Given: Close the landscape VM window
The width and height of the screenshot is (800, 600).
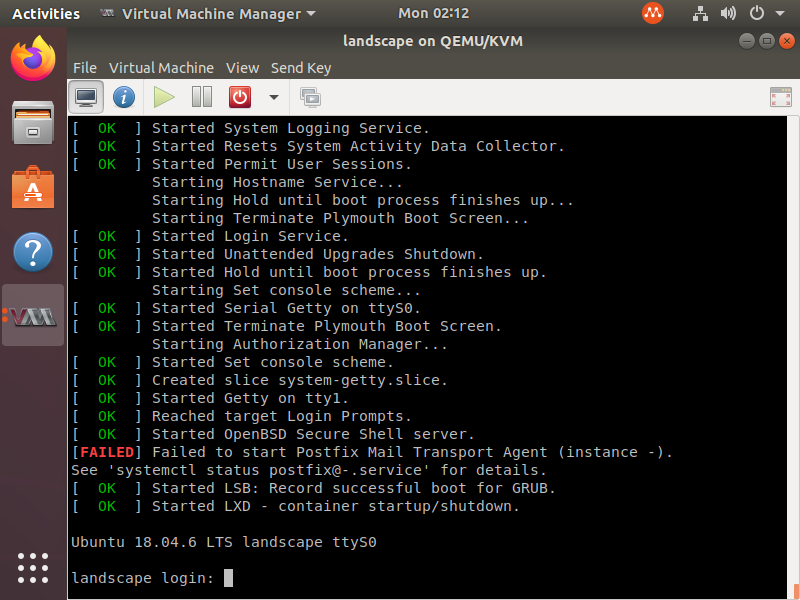Looking at the screenshot, I should tap(787, 41).
